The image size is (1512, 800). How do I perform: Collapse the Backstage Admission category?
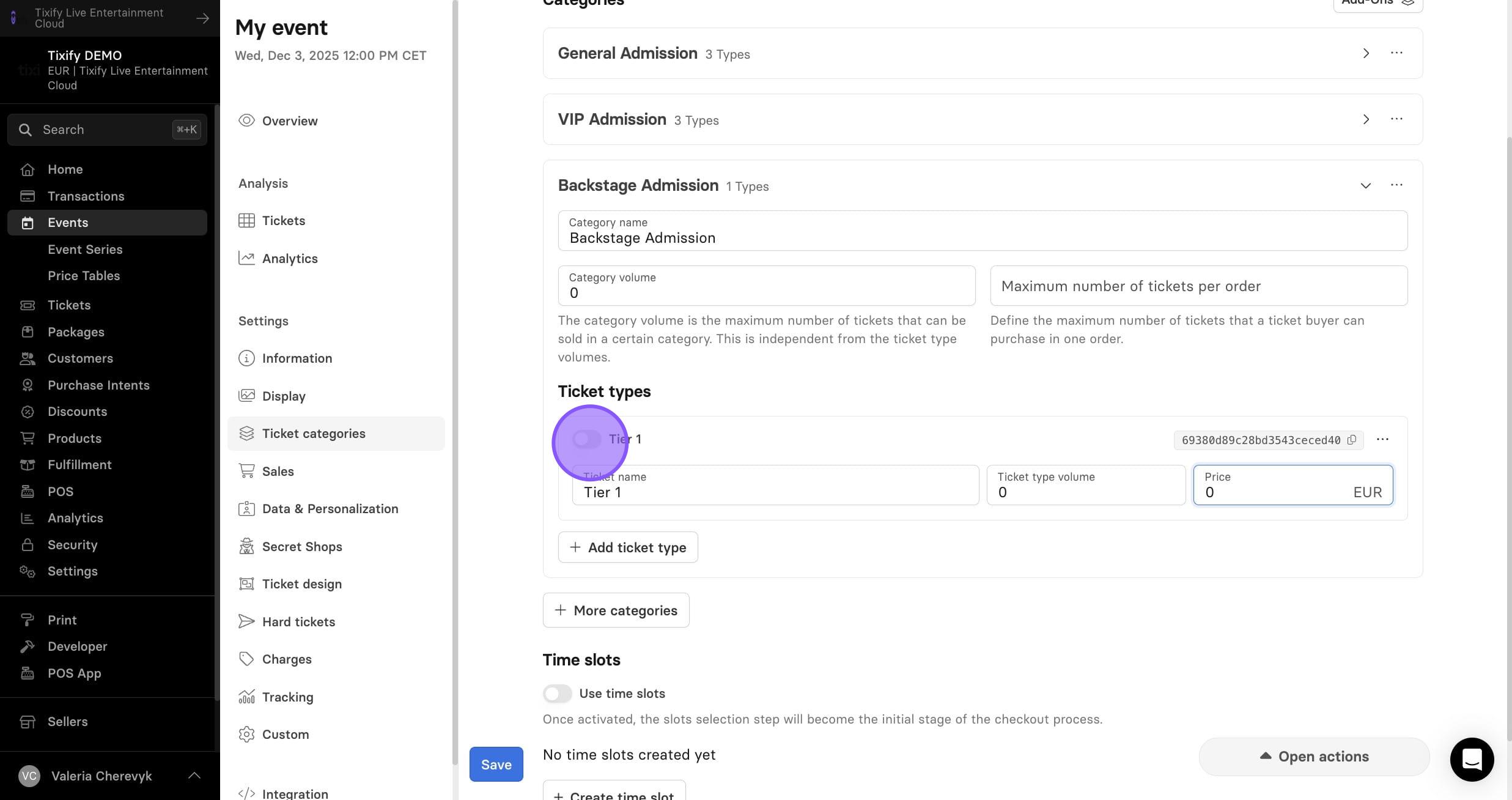tap(1365, 185)
